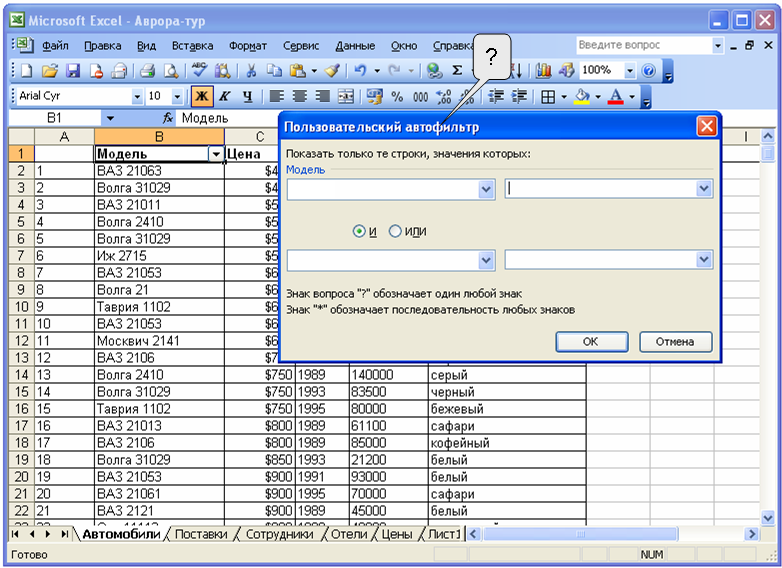Screen dimensions: 782x568
Task: Copy selection with the copy icon
Action: pos(274,71)
